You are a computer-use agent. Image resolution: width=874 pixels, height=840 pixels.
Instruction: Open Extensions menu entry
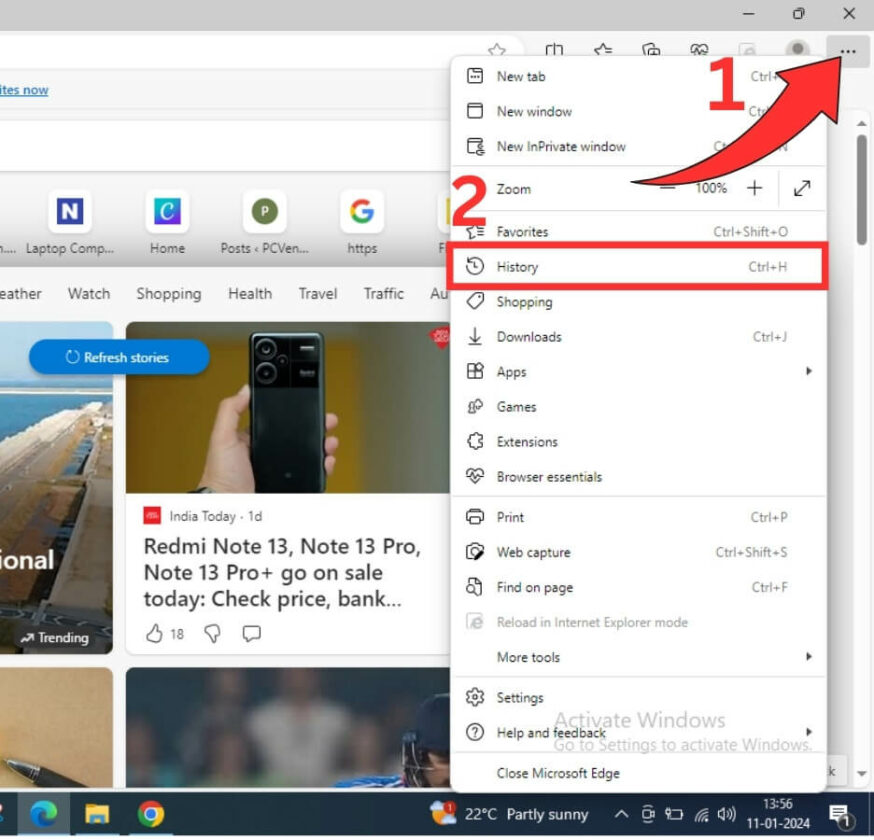click(x=638, y=441)
